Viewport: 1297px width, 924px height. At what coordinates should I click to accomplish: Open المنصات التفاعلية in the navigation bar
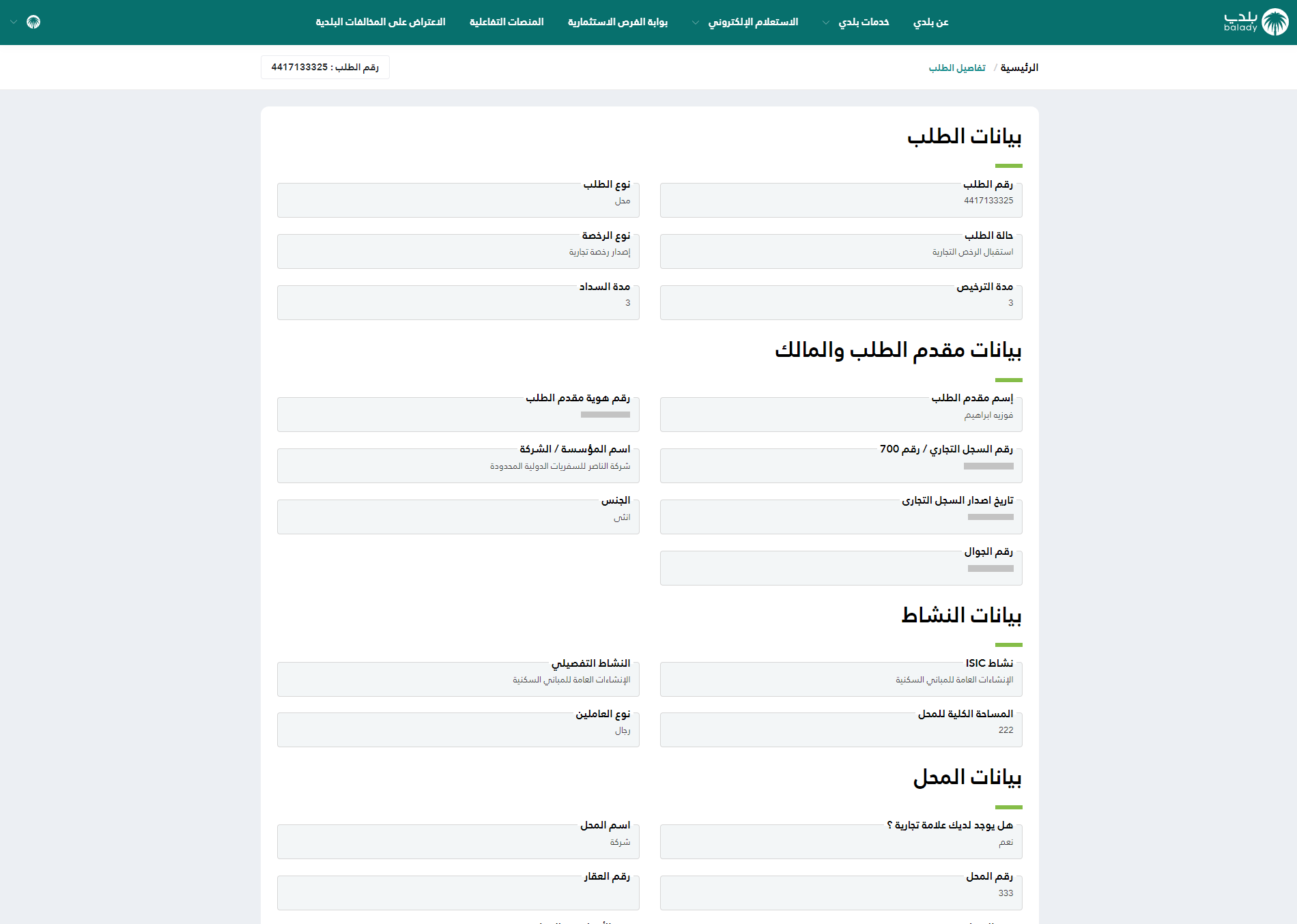(x=506, y=22)
